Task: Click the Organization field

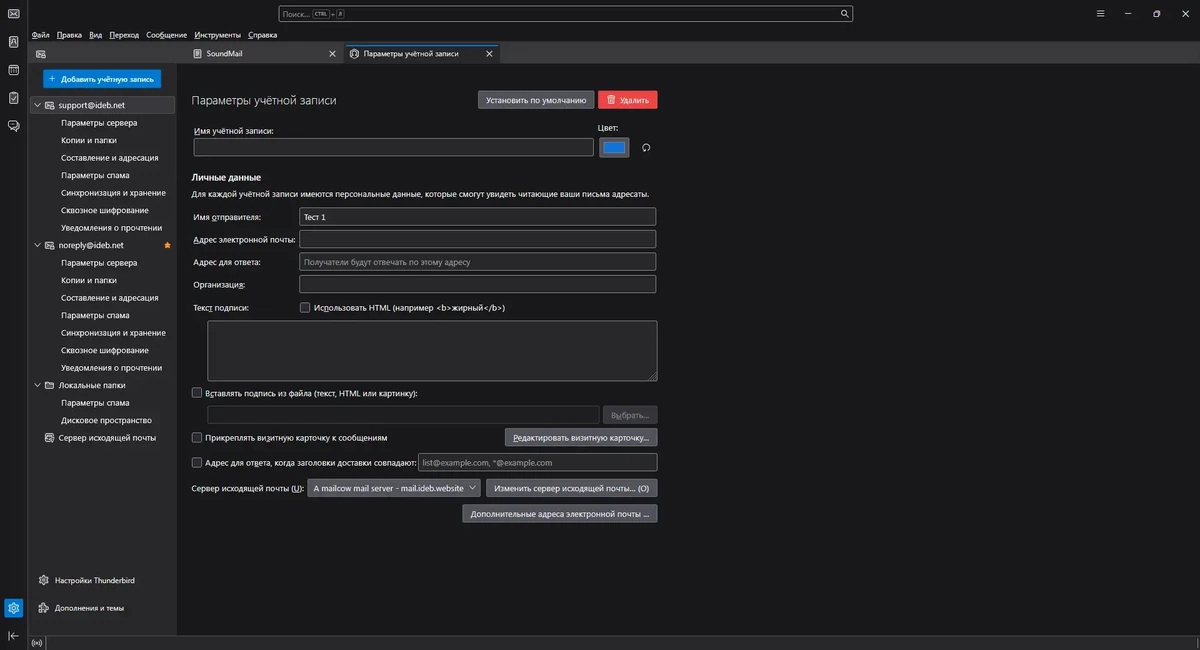Action: [x=478, y=285]
